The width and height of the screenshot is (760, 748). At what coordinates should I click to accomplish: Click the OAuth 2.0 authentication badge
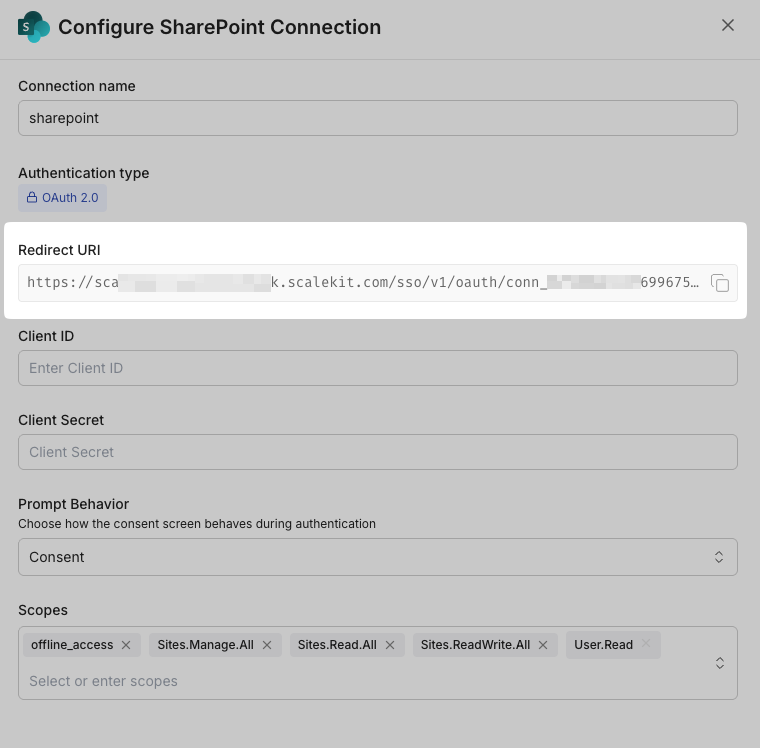(62, 198)
